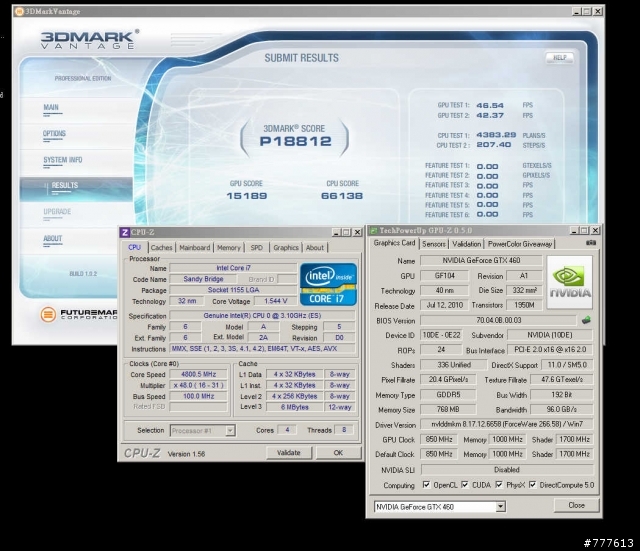
Task: Click the GPU SCORE value 15189
Action: point(247,196)
